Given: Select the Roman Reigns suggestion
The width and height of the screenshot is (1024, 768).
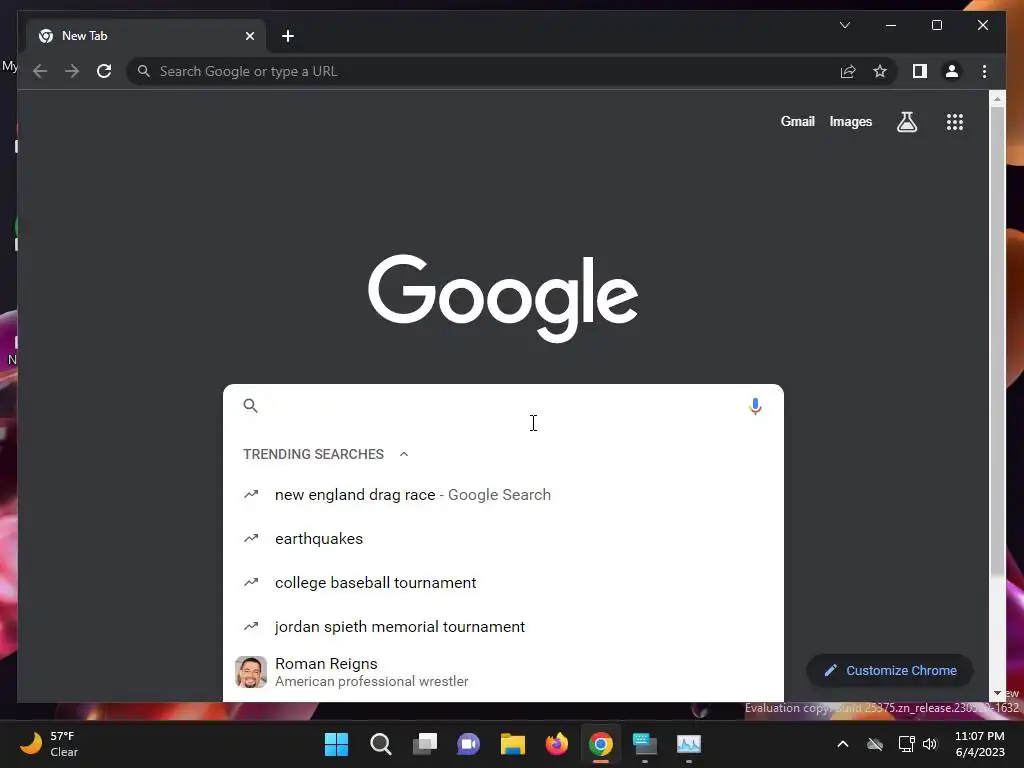Looking at the screenshot, I should [503, 672].
